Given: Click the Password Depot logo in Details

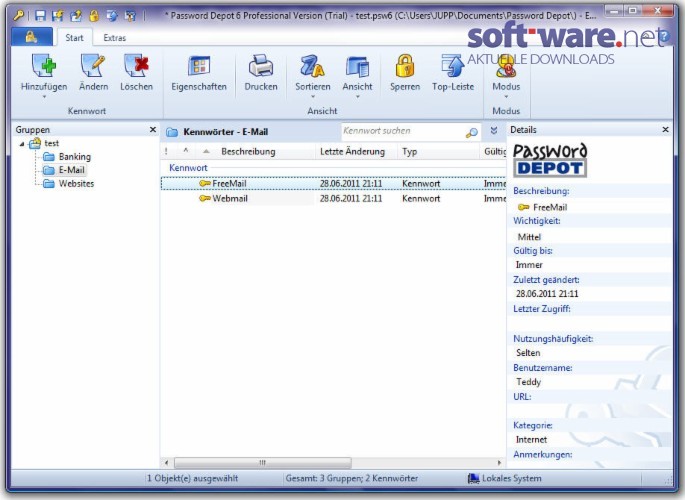Looking at the screenshot, I should 550,160.
